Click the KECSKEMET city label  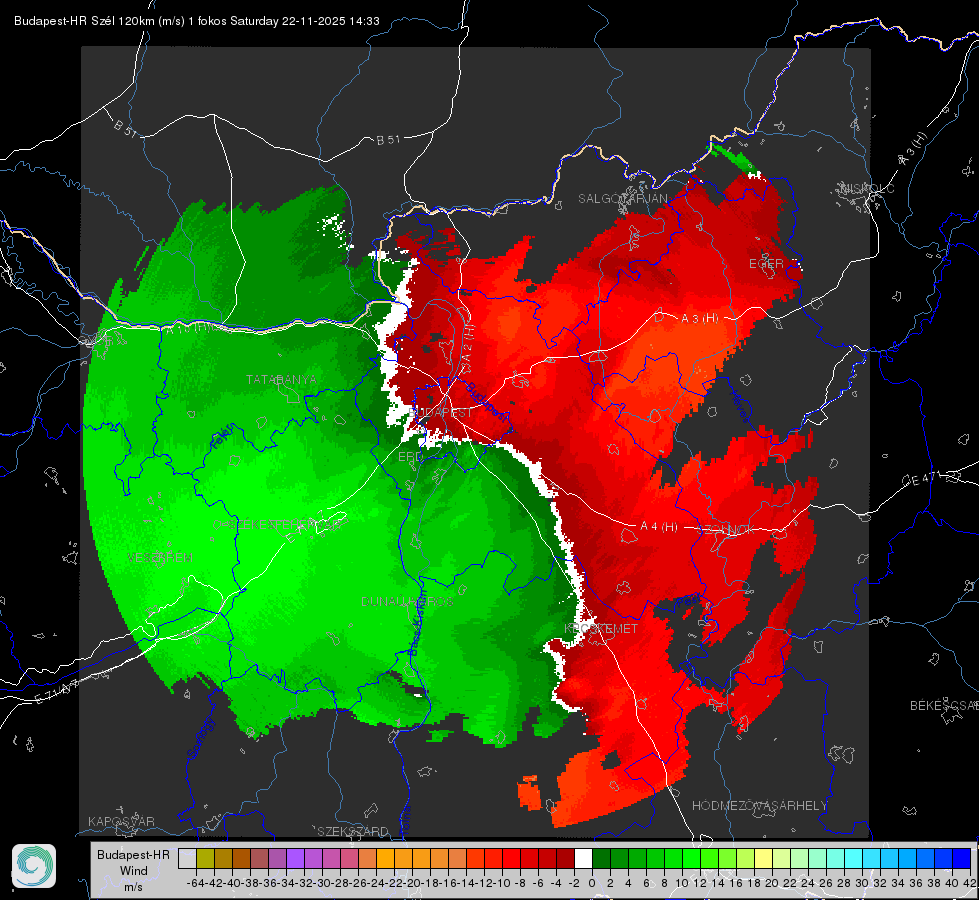coord(601,628)
